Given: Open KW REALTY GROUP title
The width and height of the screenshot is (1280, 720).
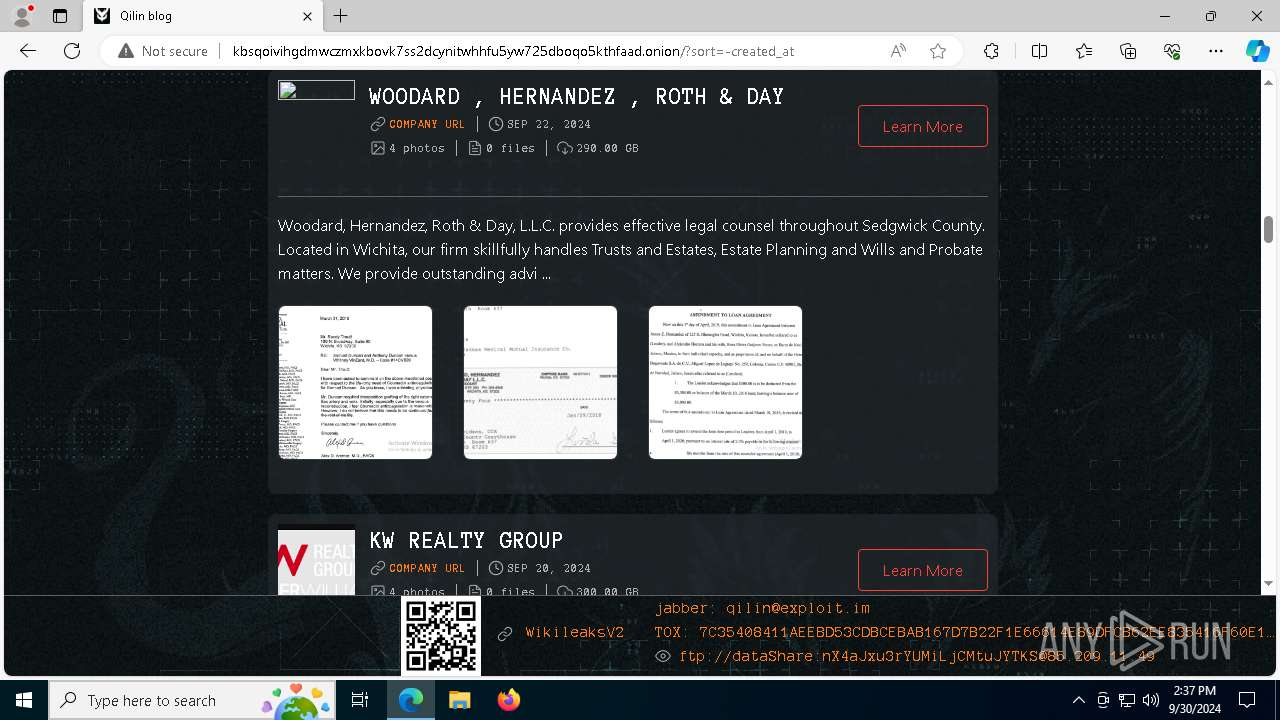Looking at the screenshot, I should (466, 540).
